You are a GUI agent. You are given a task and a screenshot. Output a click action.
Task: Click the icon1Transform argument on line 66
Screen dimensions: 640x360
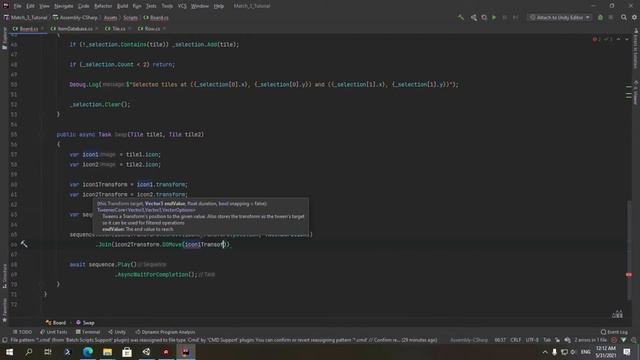click(x=204, y=244)
